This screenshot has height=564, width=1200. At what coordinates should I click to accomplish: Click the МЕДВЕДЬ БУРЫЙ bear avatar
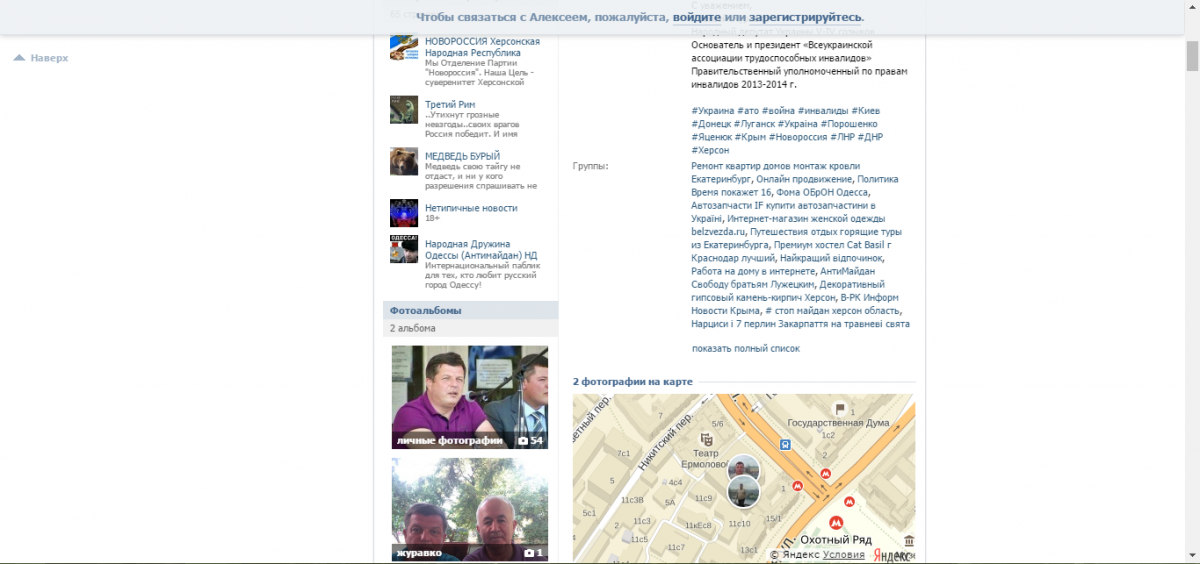click(404, 162)
